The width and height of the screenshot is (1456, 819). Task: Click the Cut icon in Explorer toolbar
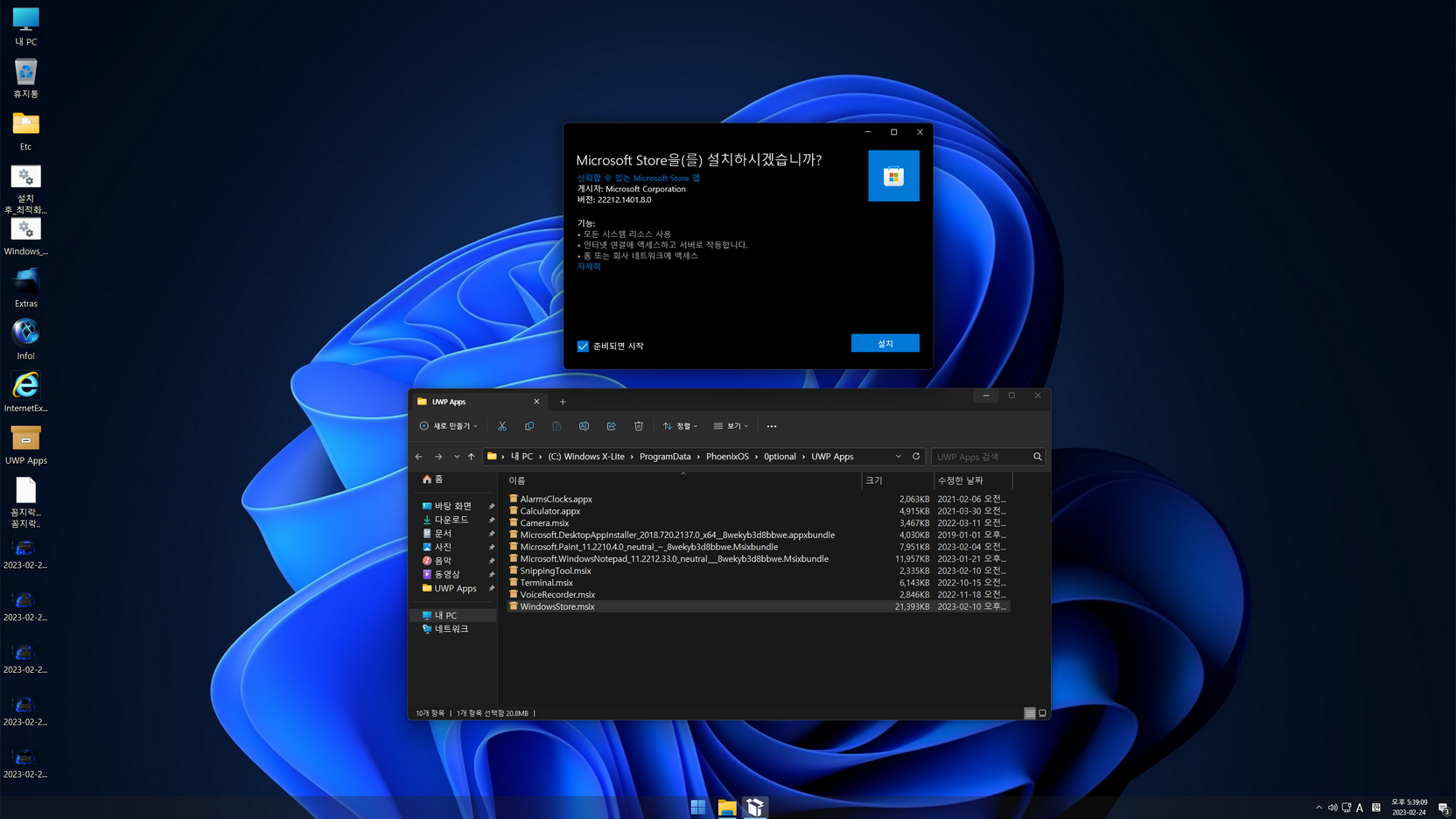click(x=502, y=426)
